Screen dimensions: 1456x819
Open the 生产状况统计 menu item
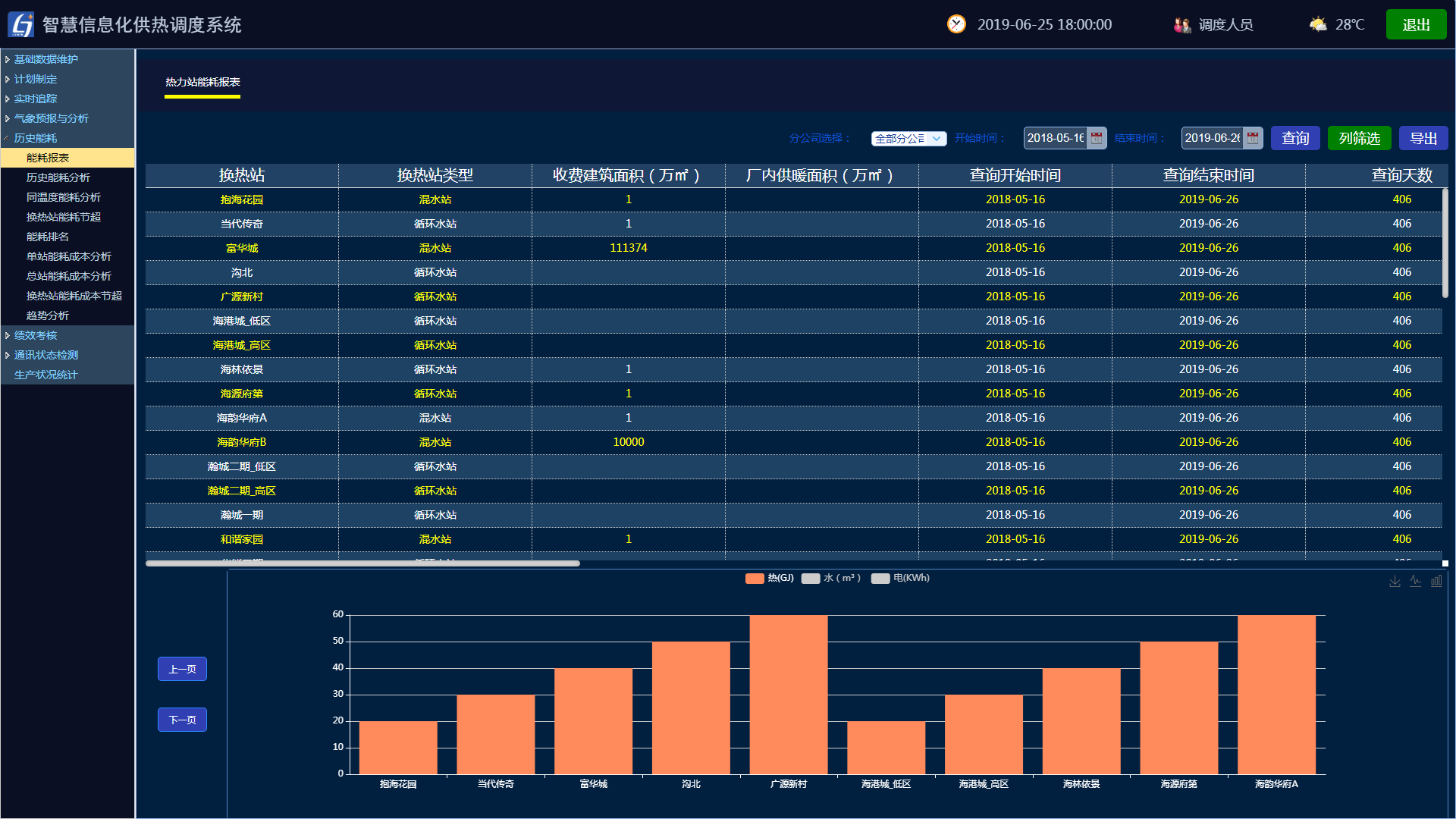(x=67, y=375)
